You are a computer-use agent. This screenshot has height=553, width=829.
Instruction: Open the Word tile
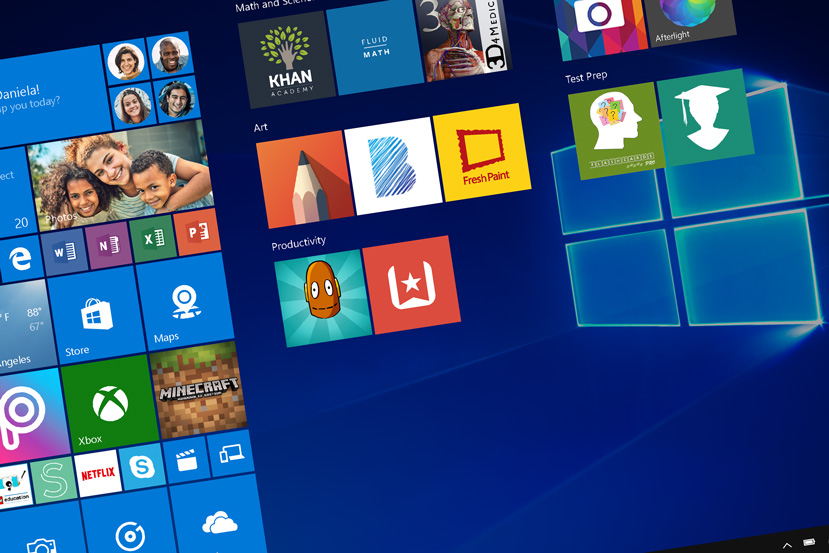(64, 251)
